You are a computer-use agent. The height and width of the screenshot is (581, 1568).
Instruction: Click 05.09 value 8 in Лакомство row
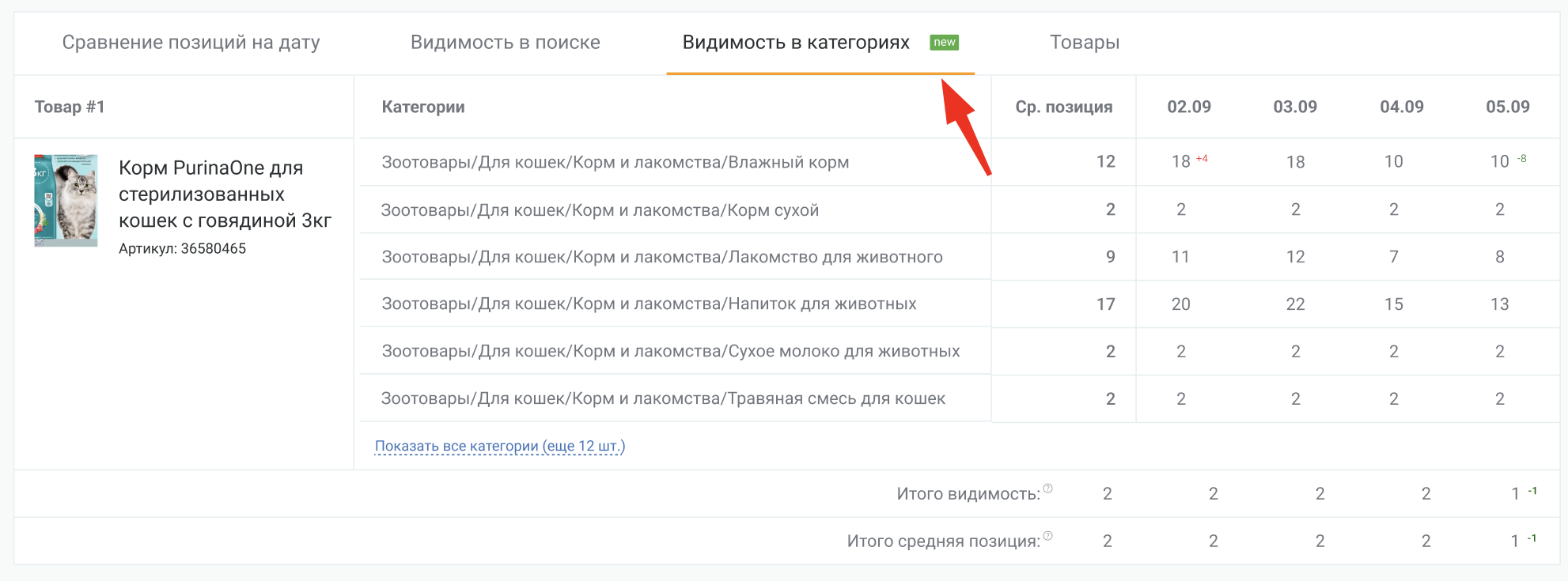pyautogui.click(x=1500, y=257)
